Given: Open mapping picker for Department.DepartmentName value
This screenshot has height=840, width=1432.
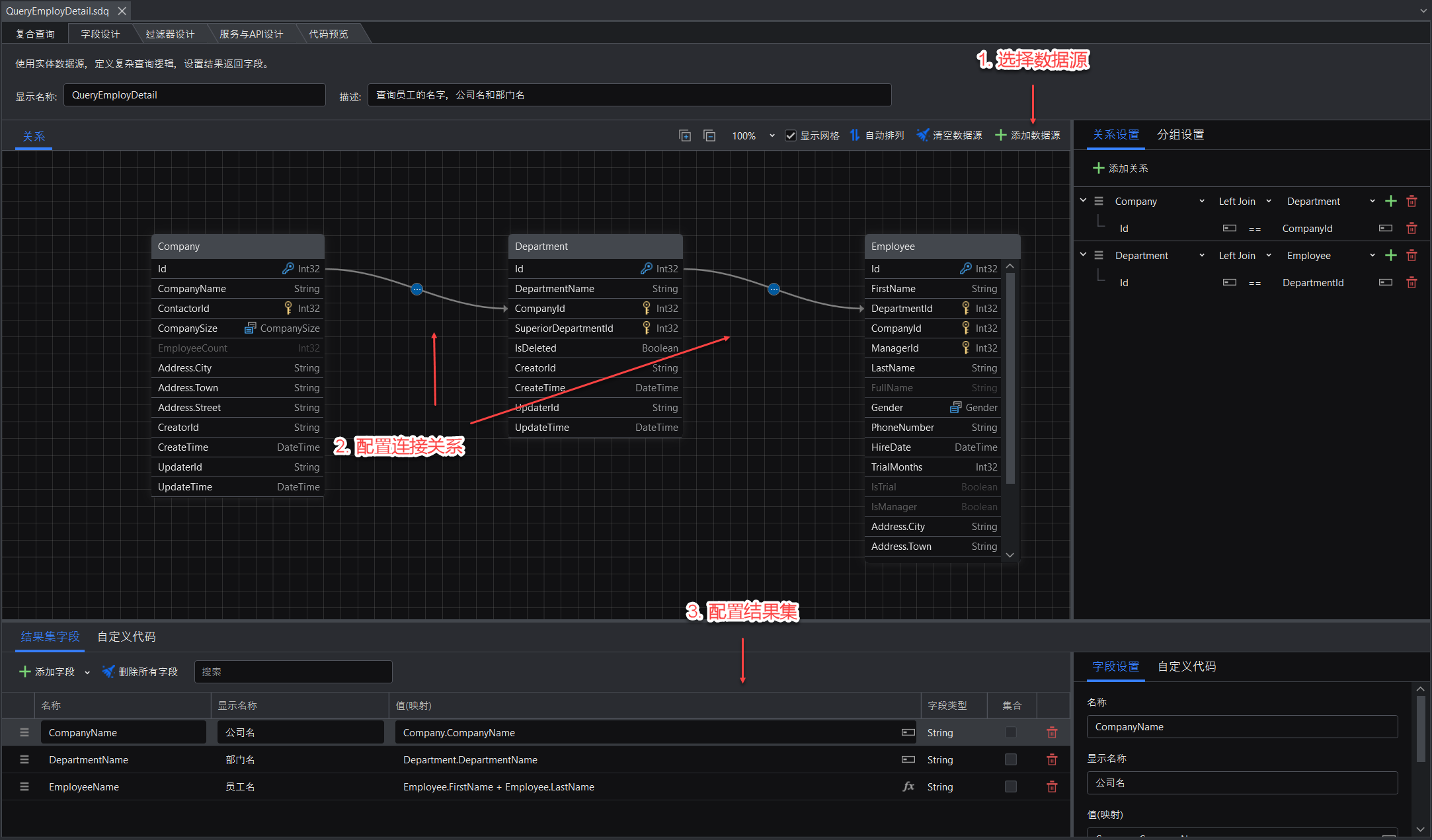Looking at the screenshot, I should (x=908, y=760).
